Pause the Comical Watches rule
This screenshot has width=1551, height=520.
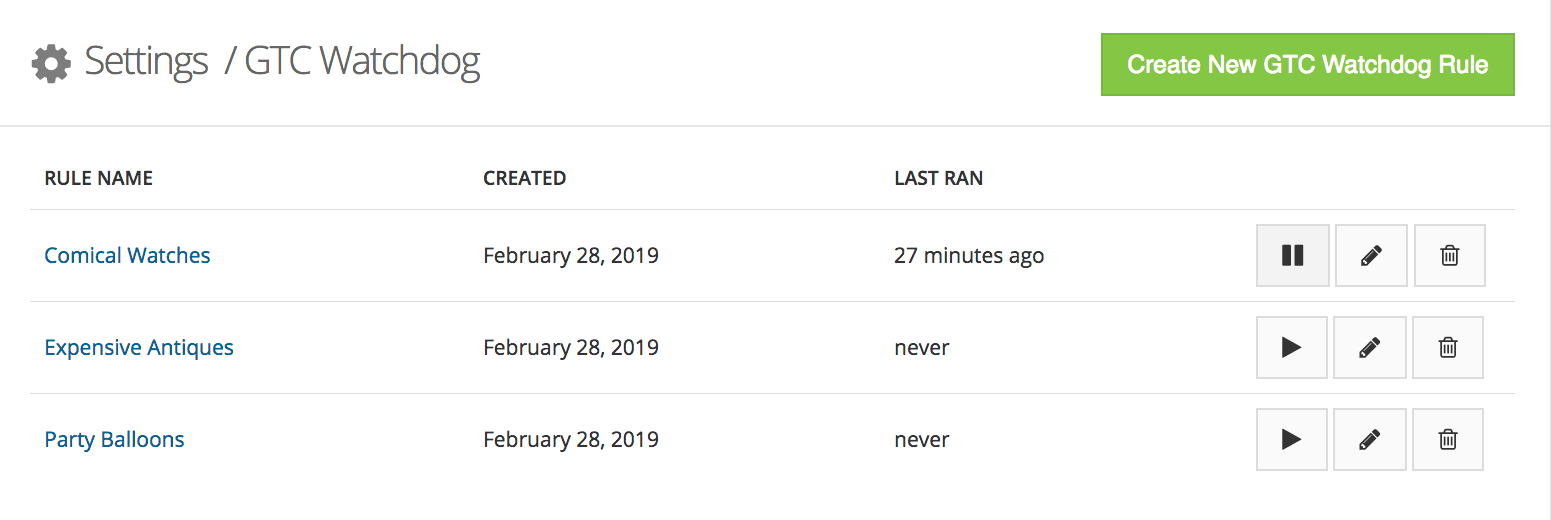pyautogui.click(x=1292, y=256)
